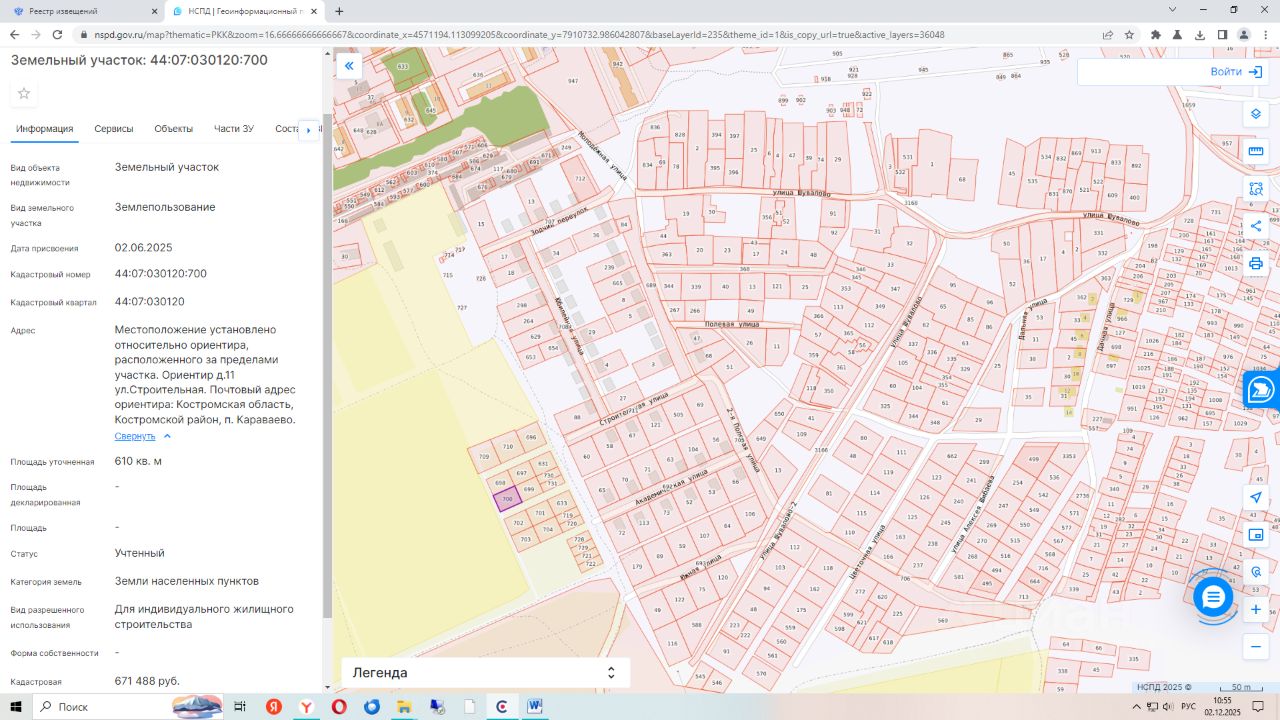Open the Объекты tab

[173, 129]
